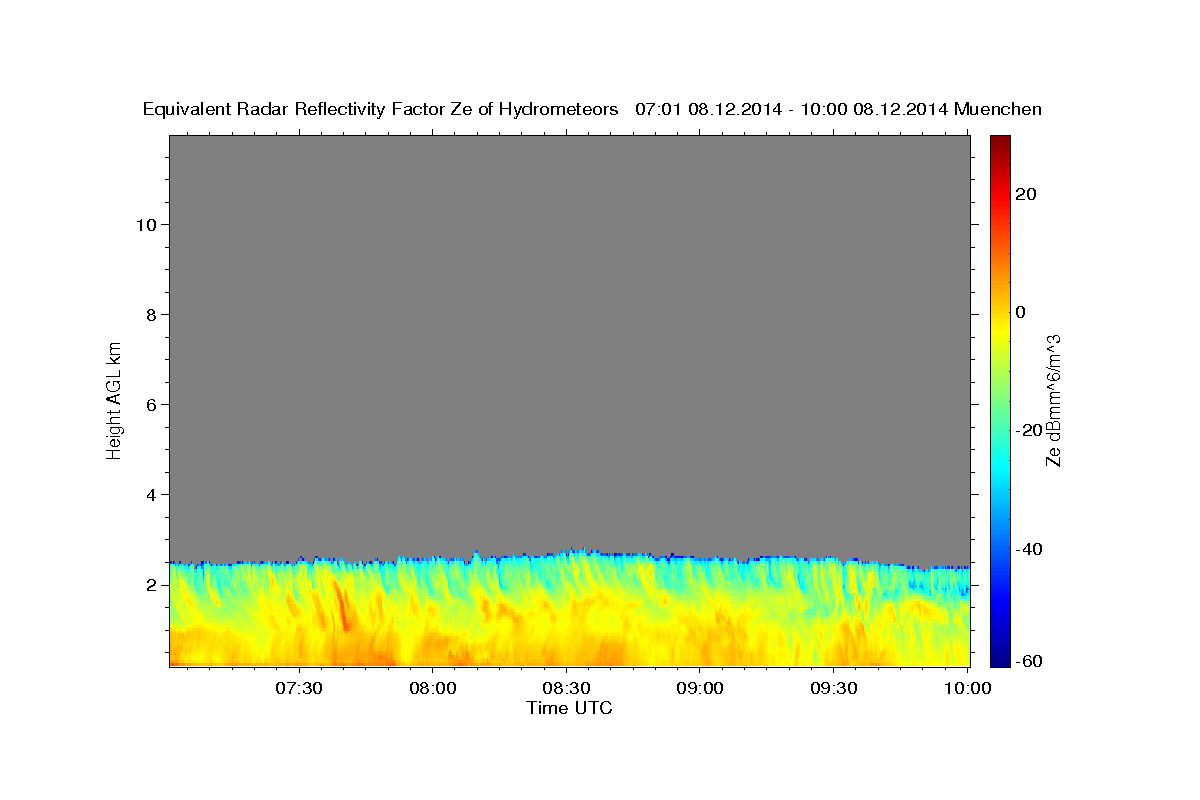Image resolution: width=1200 pixels, height=800 pixels.
Task: Click the 07:30 time tick label
Action: click(299, 688)
